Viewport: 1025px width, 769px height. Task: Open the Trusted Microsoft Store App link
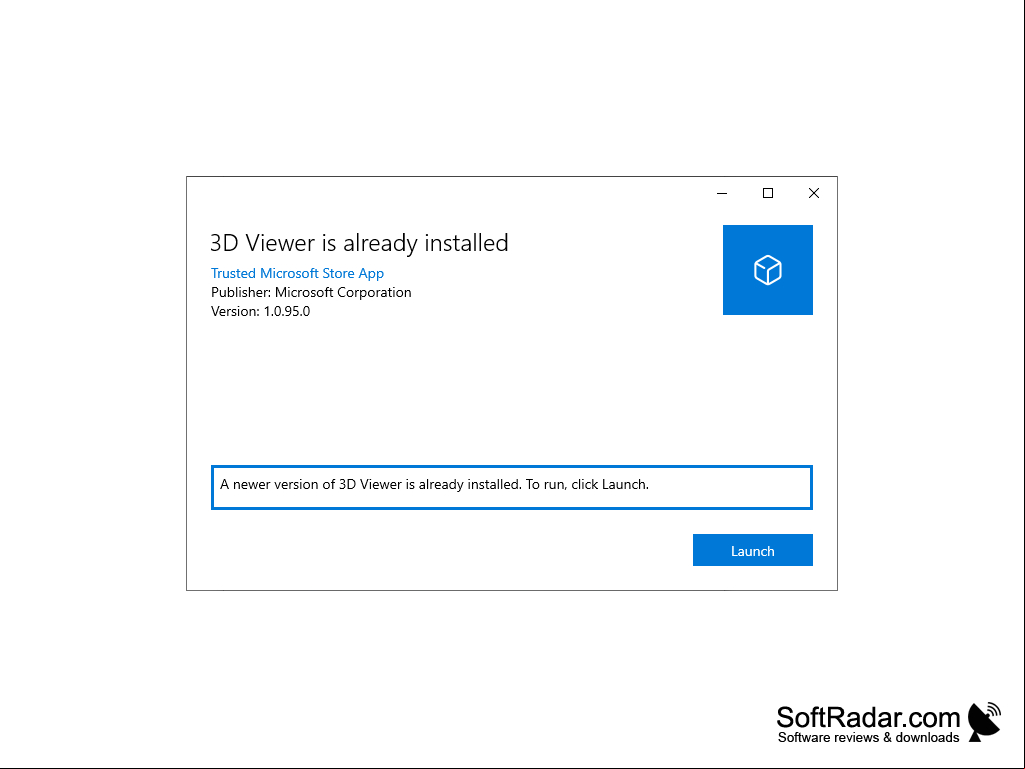coord(297,273)
